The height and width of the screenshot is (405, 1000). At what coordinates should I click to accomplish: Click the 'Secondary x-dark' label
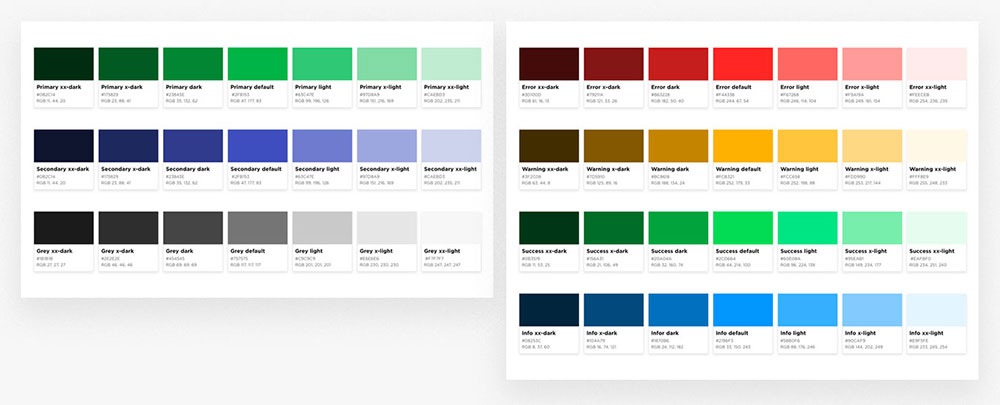(x=126, y=169)
